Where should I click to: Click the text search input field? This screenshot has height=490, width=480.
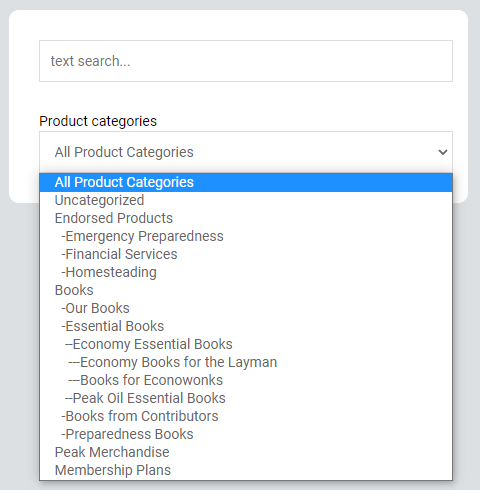click(x=246, y=61)
